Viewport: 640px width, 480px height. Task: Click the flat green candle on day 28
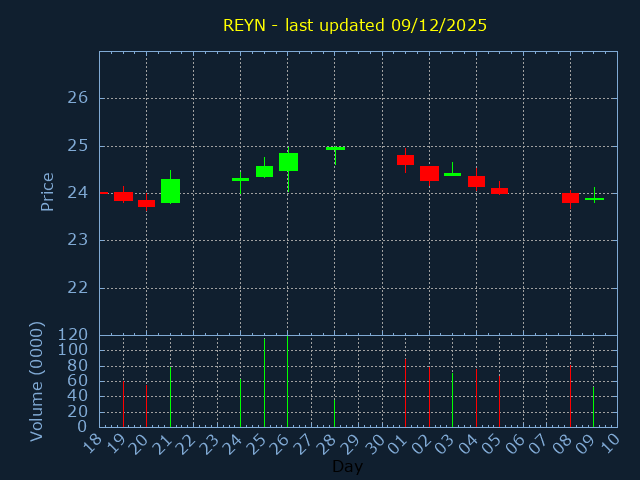[335, 148]
